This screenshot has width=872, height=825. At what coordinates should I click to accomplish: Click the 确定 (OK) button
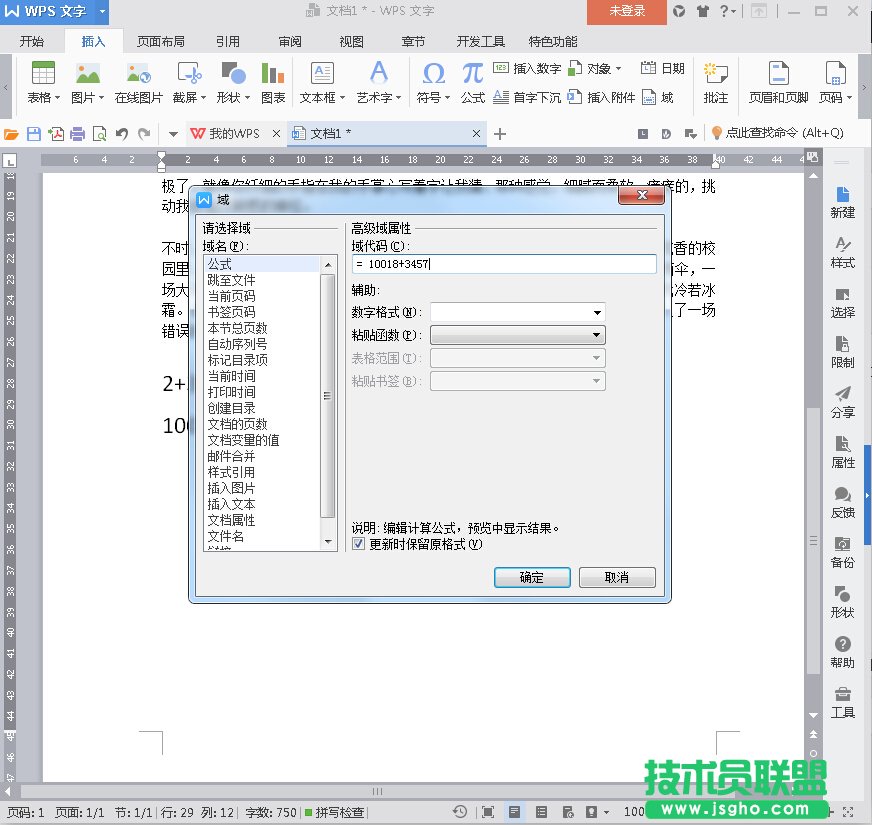[532, 578]
